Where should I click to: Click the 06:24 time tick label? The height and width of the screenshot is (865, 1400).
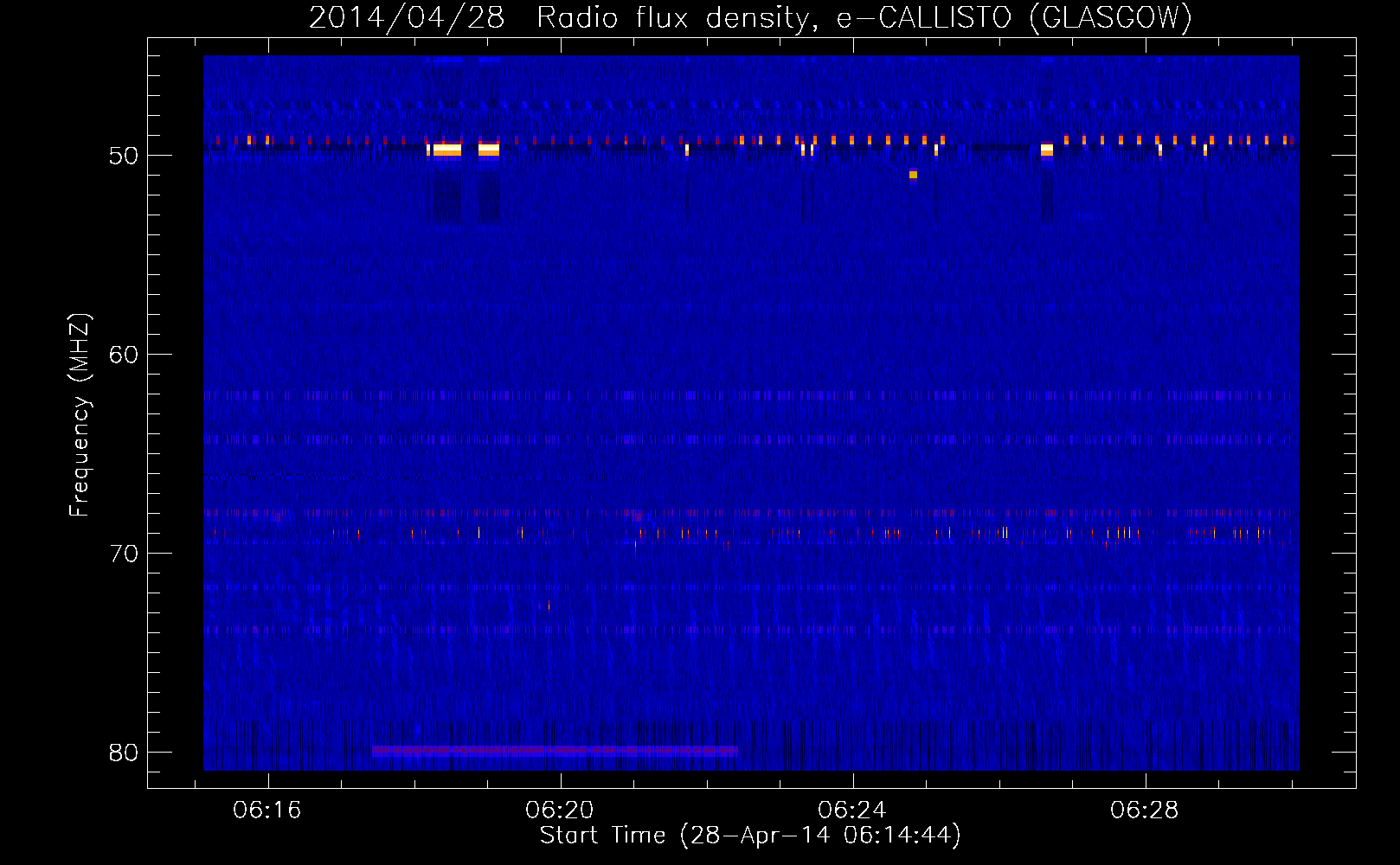852,811
